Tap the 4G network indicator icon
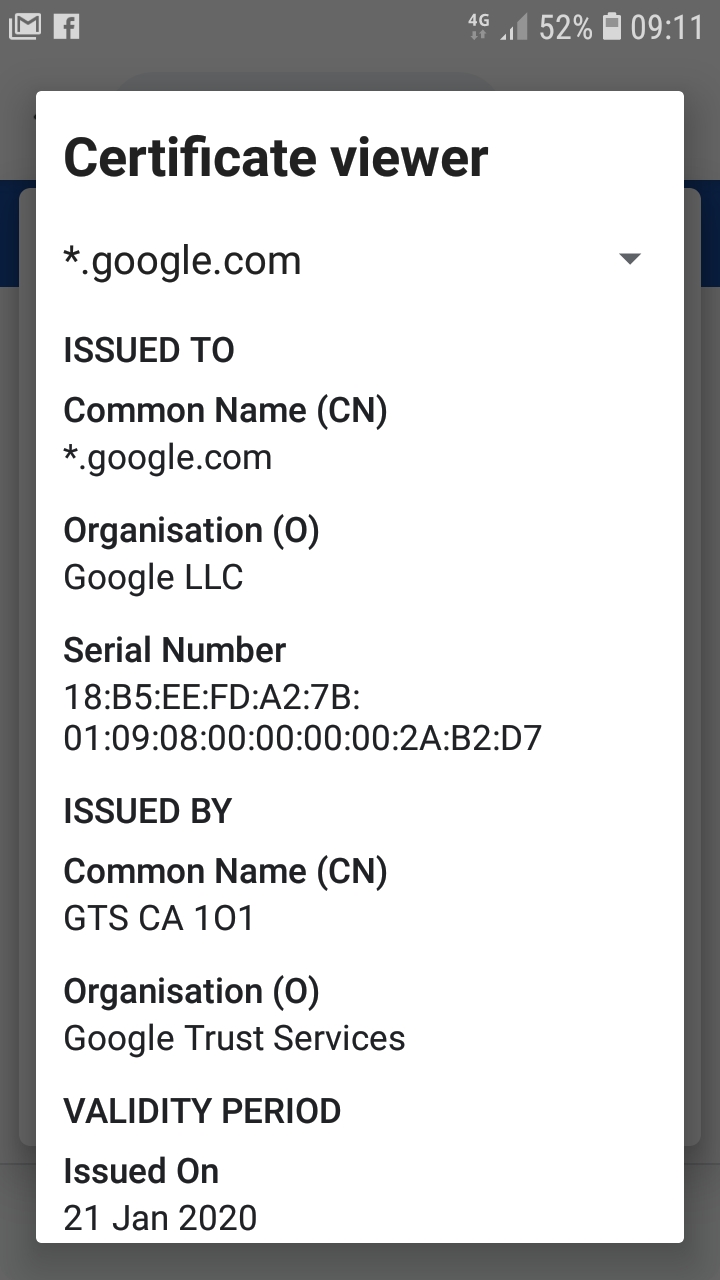Screen dimensions: 720x1280 click(479, 27)
